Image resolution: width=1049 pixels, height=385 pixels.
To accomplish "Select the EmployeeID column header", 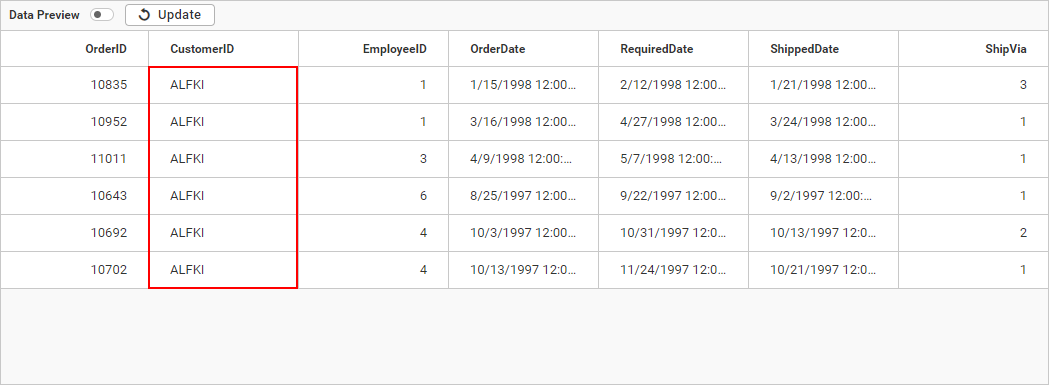I will click(373, 49).
